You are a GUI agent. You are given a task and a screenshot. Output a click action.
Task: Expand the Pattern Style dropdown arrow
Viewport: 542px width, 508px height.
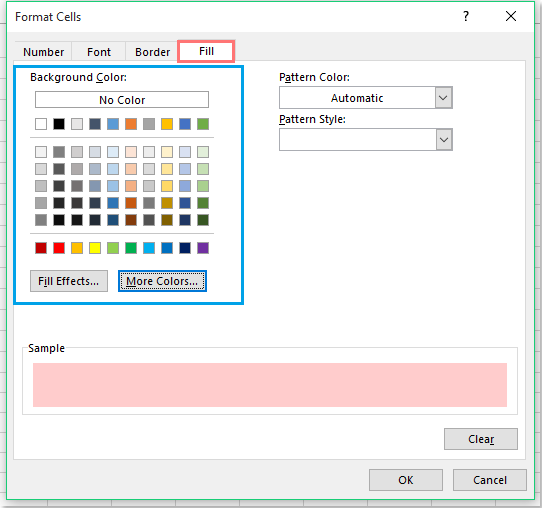pos(444,140)
